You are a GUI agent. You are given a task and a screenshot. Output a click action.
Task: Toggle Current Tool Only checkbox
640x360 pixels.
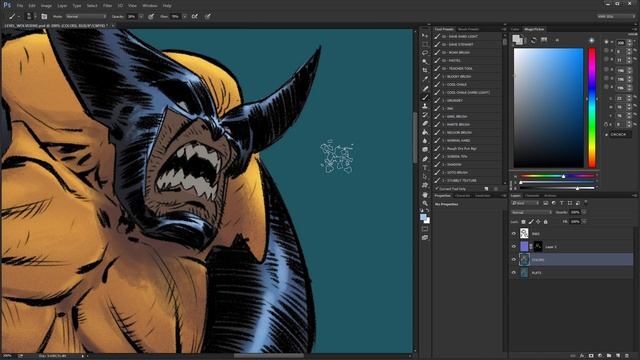tap(437, 189)
